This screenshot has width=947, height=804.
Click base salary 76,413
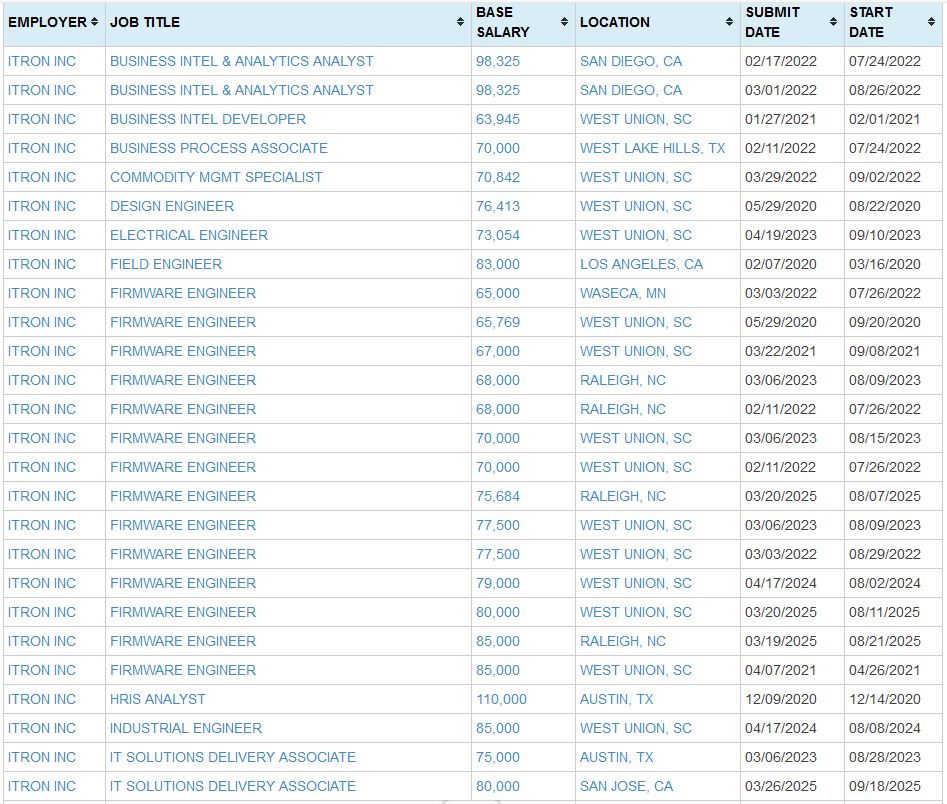tap(498, 206)
